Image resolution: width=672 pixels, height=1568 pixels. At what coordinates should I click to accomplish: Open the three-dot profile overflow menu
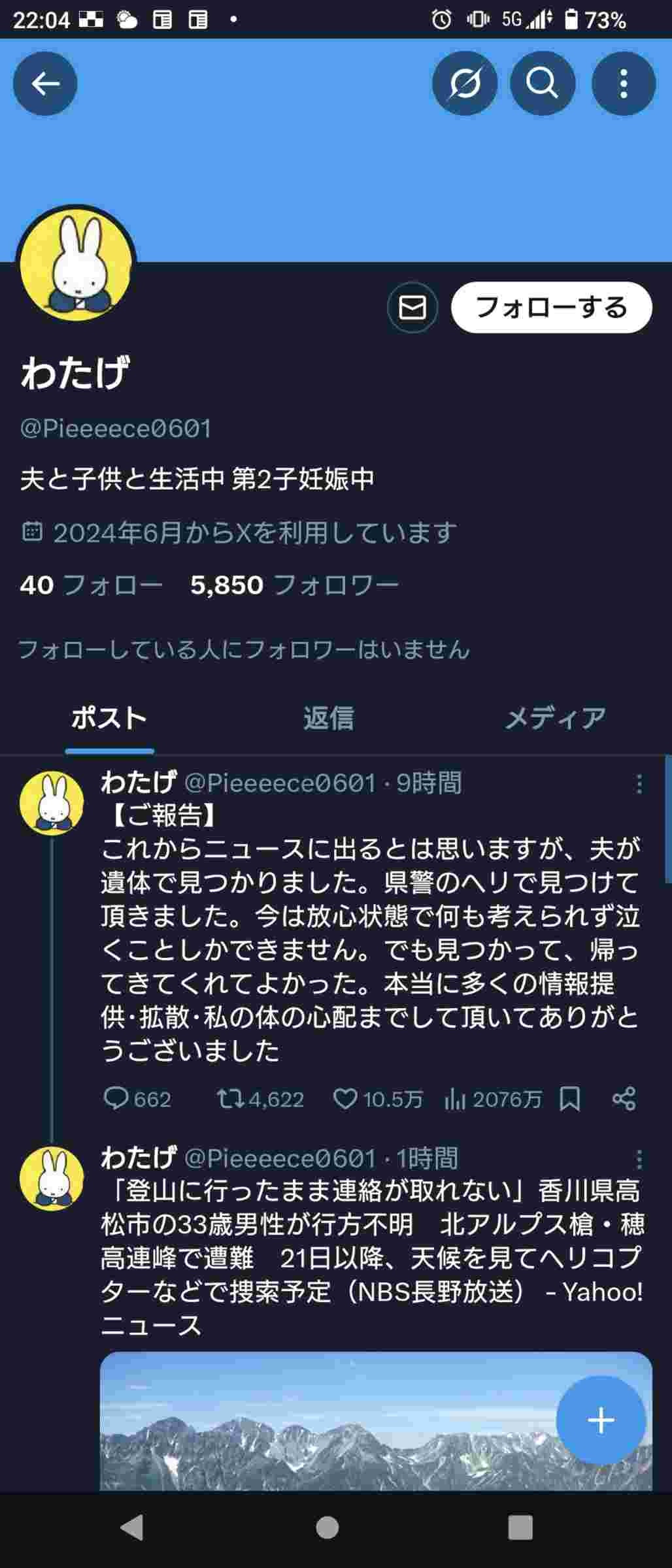point(623,84)
